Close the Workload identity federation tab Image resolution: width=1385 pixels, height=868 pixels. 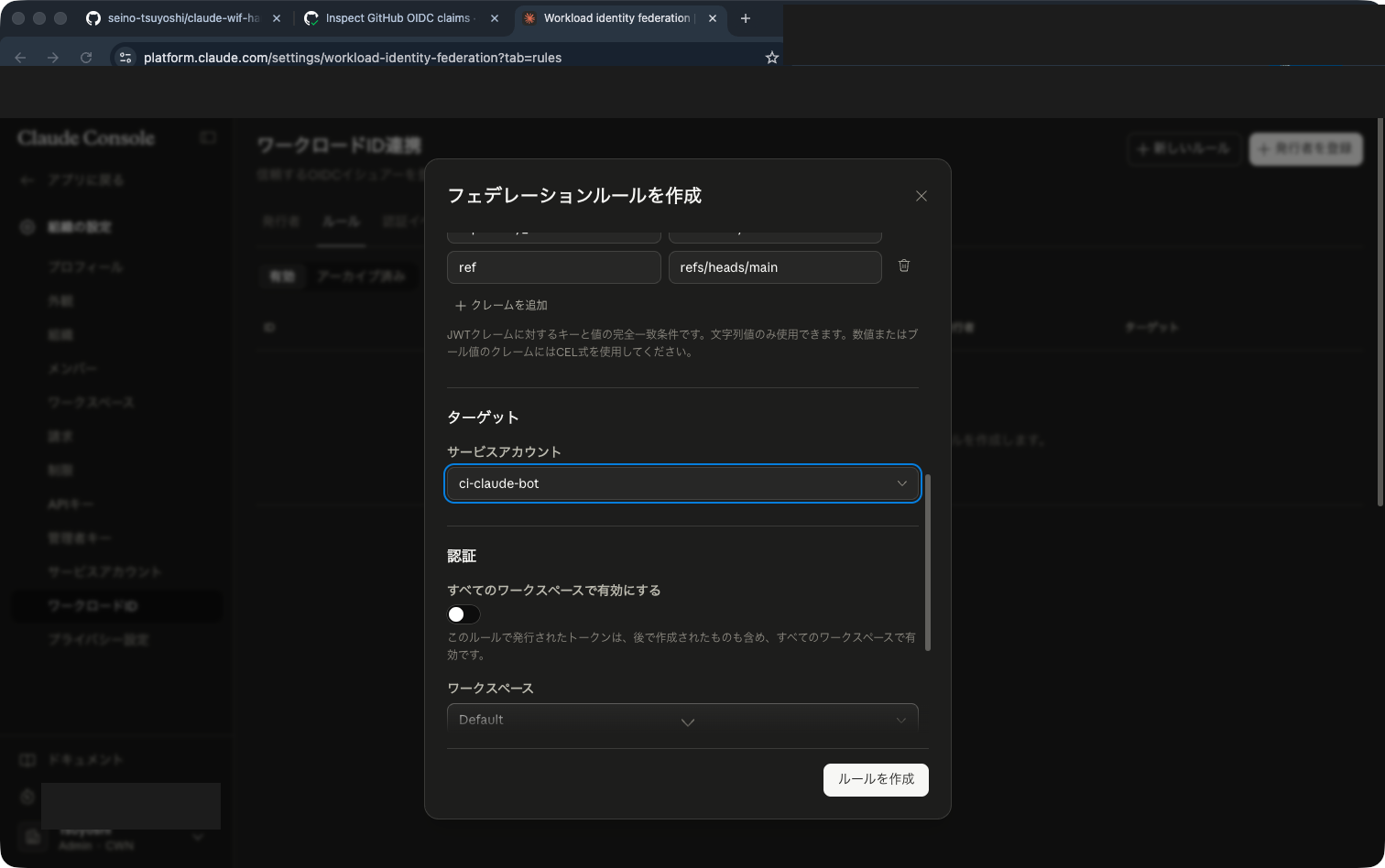(714, 18)
